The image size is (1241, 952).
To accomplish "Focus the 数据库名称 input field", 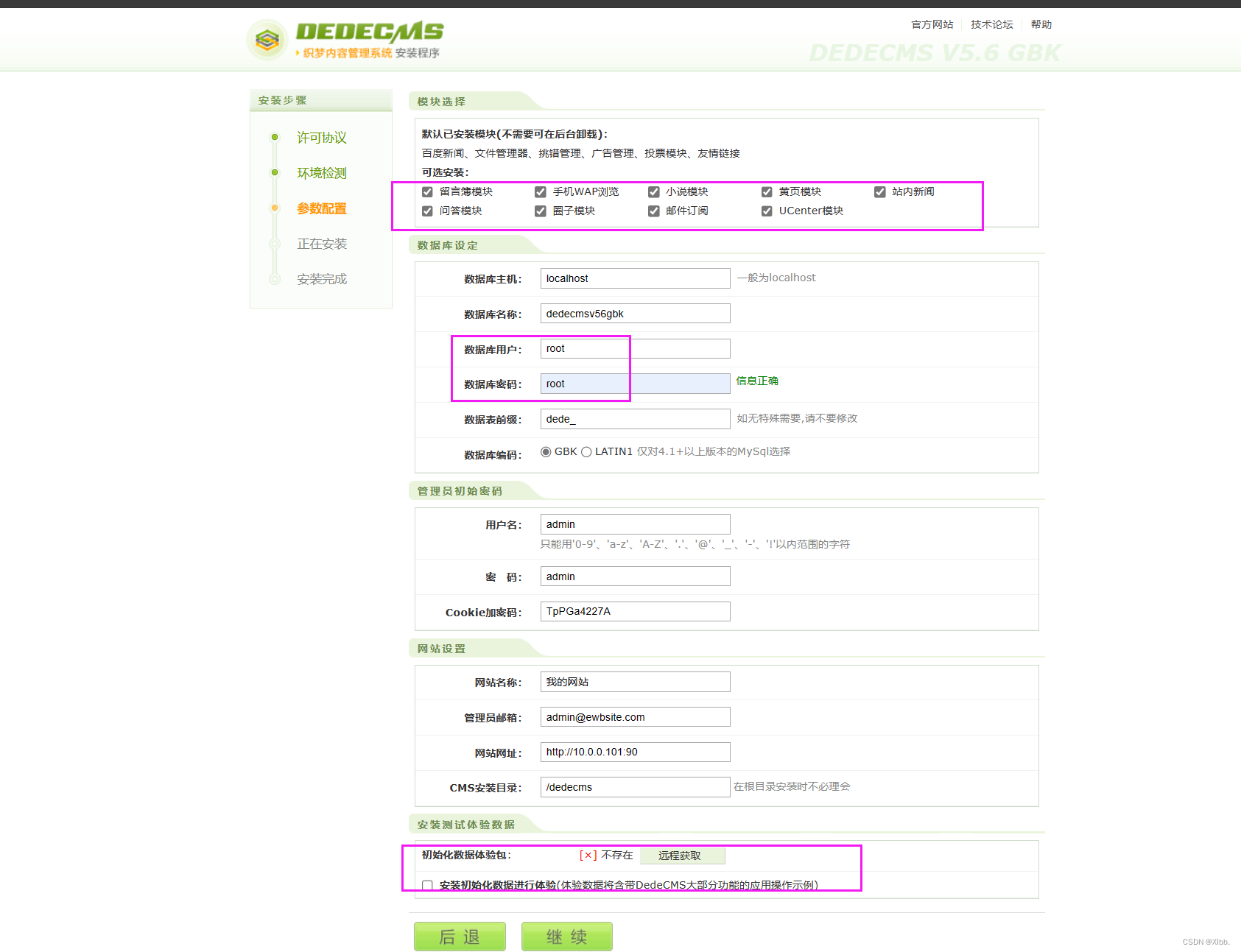I will [x=636, y=314].
